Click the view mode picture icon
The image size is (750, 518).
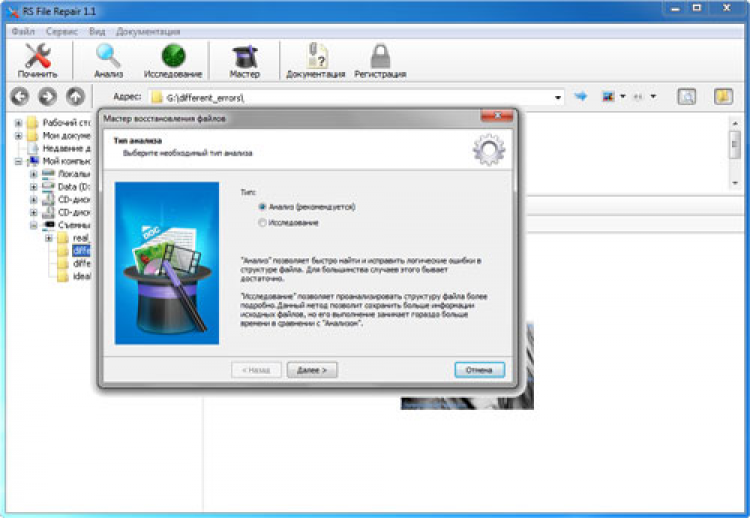[x=608, y=97]
